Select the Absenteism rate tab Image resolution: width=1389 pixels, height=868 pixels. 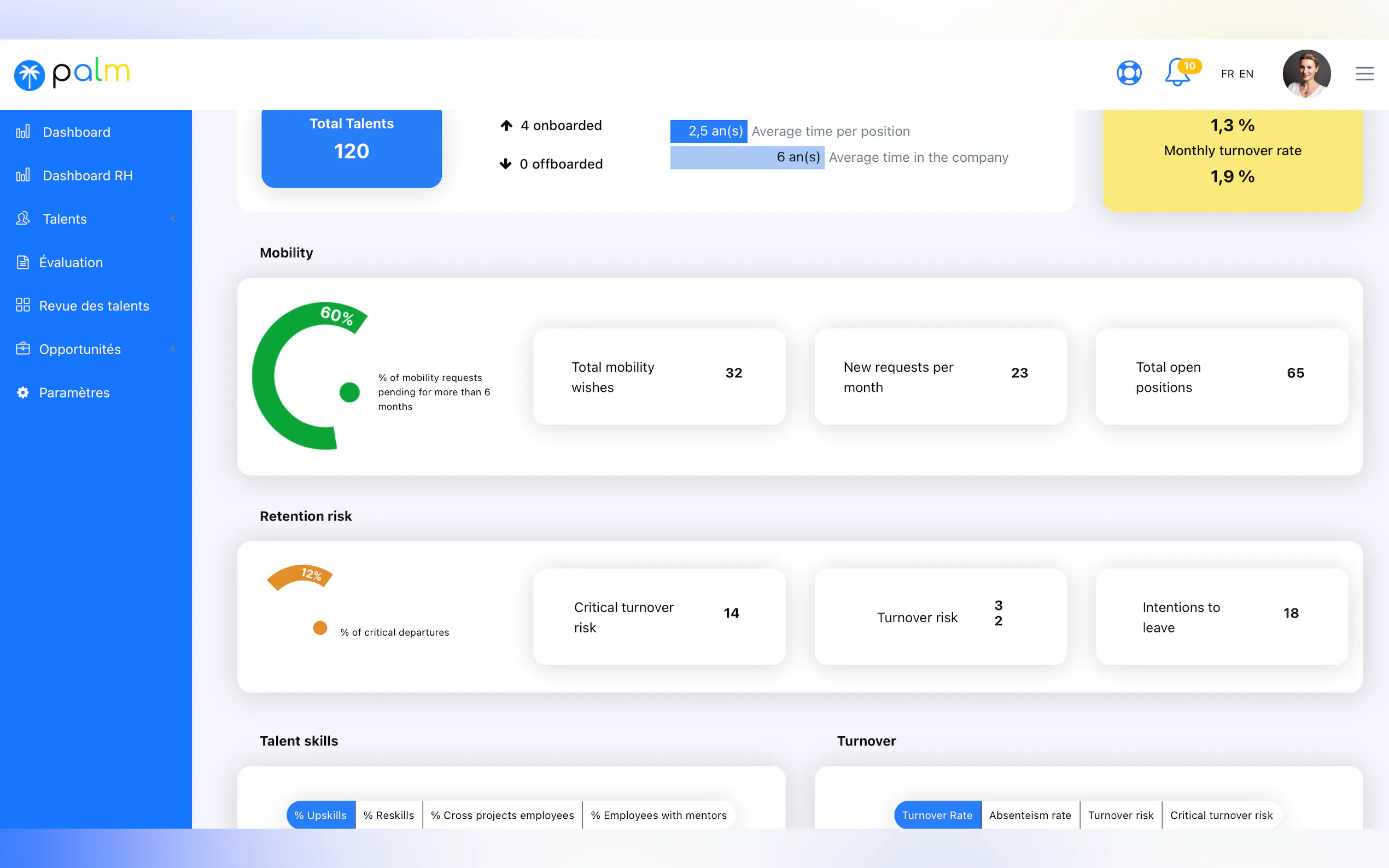click(x=1030, y=814)
